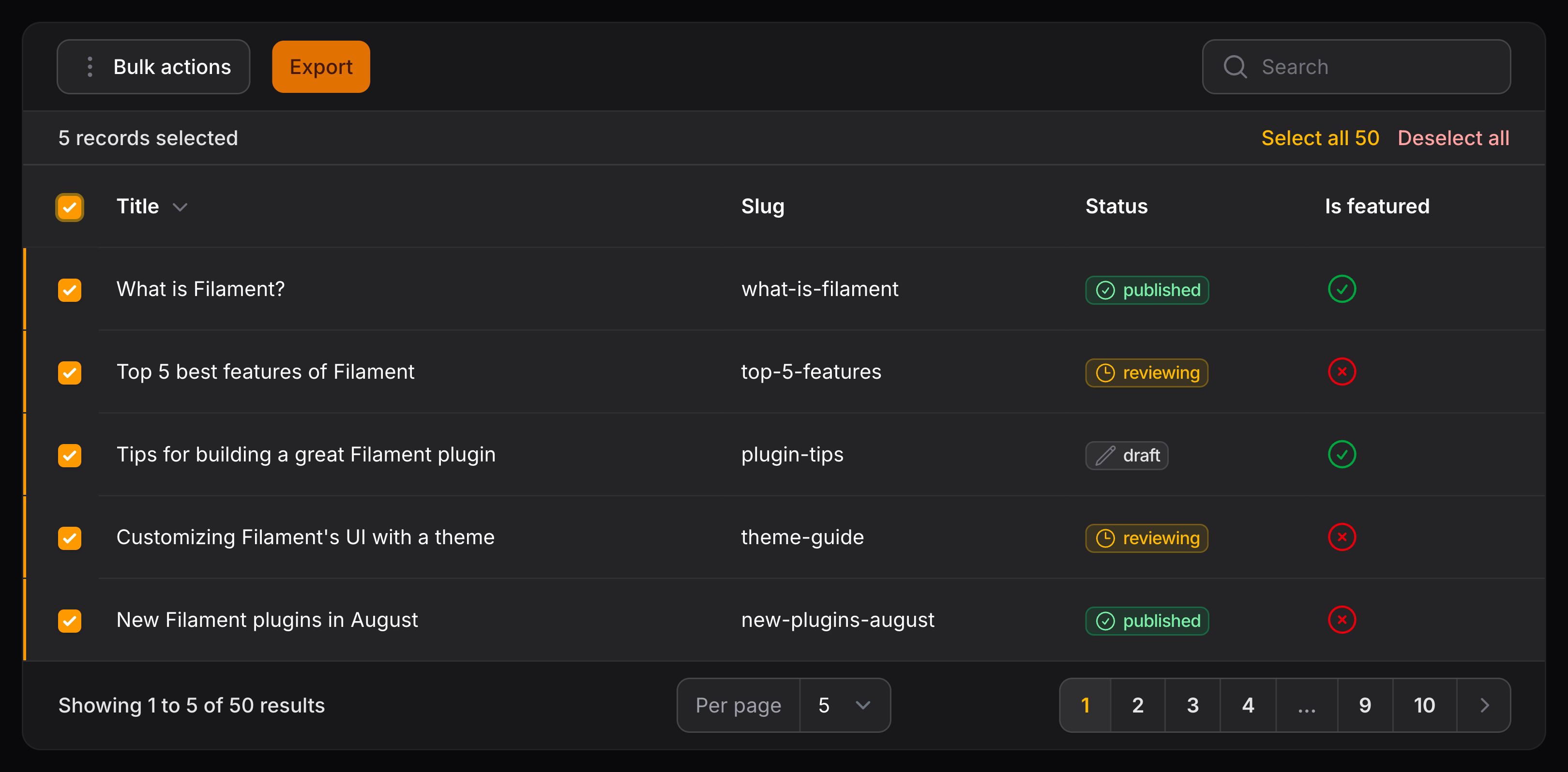Click reviewing badge for Top 5 best features
This screenshot has width=1568, height=772.
[1146, 373]
